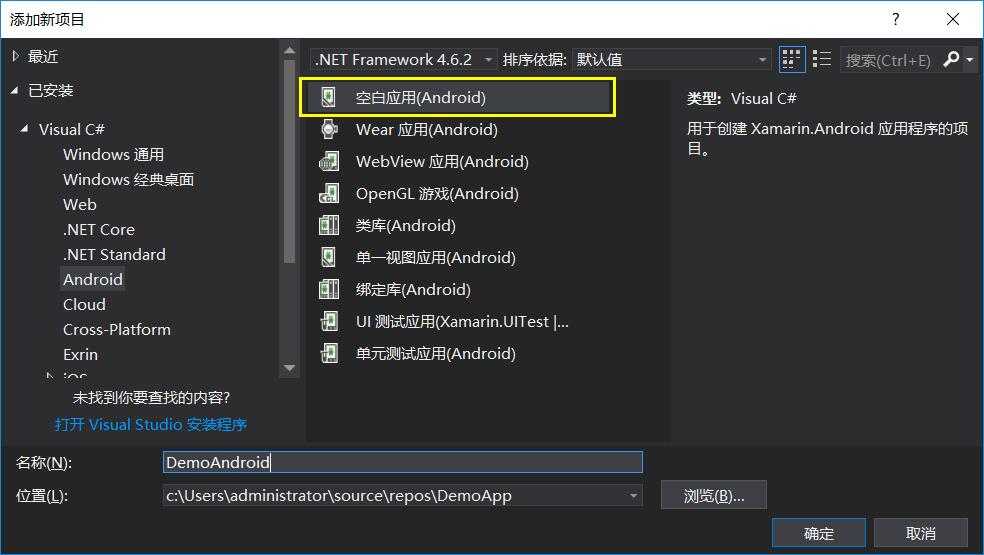Viewport: 984px width, 555px height.
Task: Select the .NET Core category
Action: pos(99,230)
